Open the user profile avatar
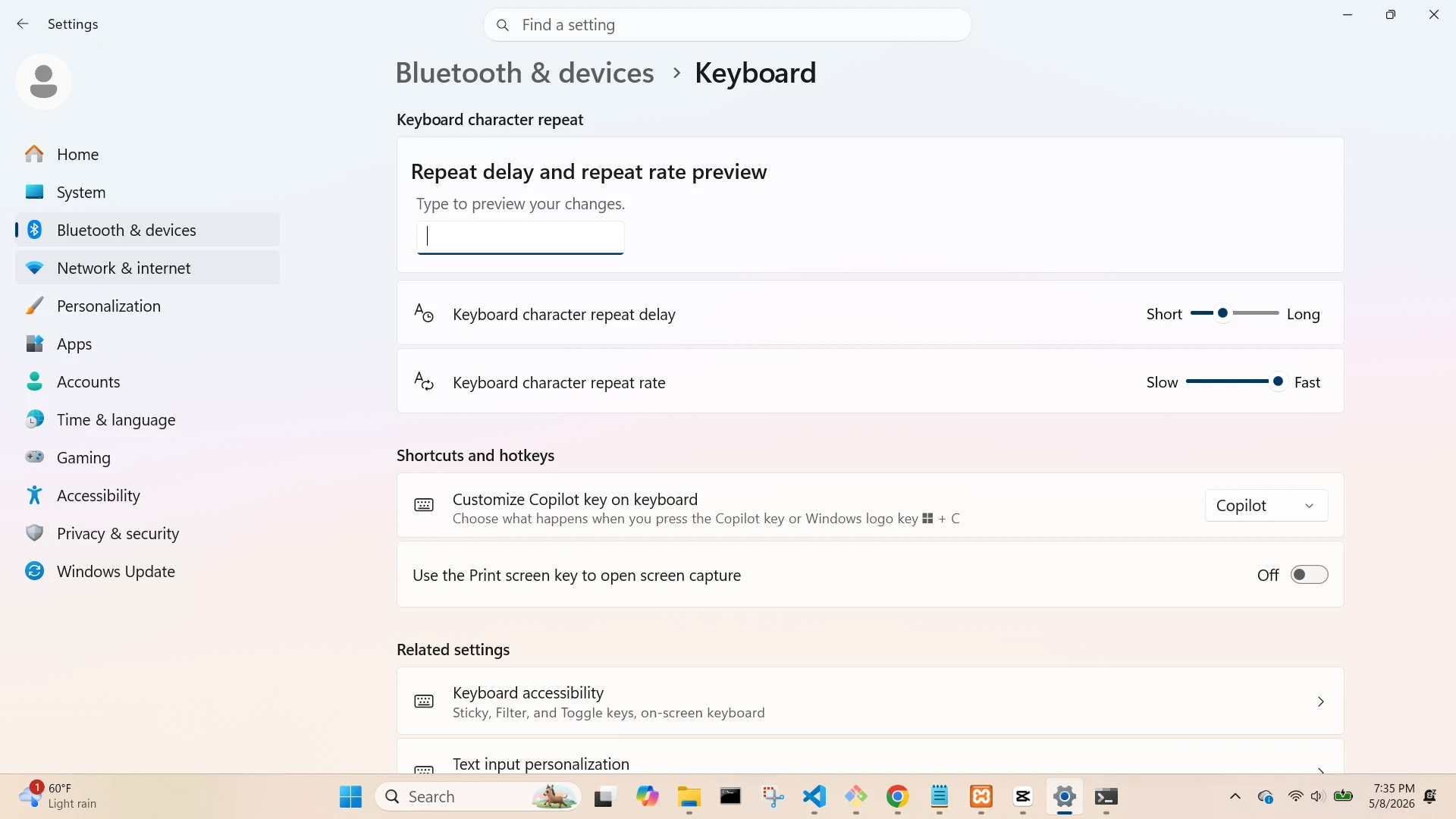1456x819 pixels. coord(43,81)
